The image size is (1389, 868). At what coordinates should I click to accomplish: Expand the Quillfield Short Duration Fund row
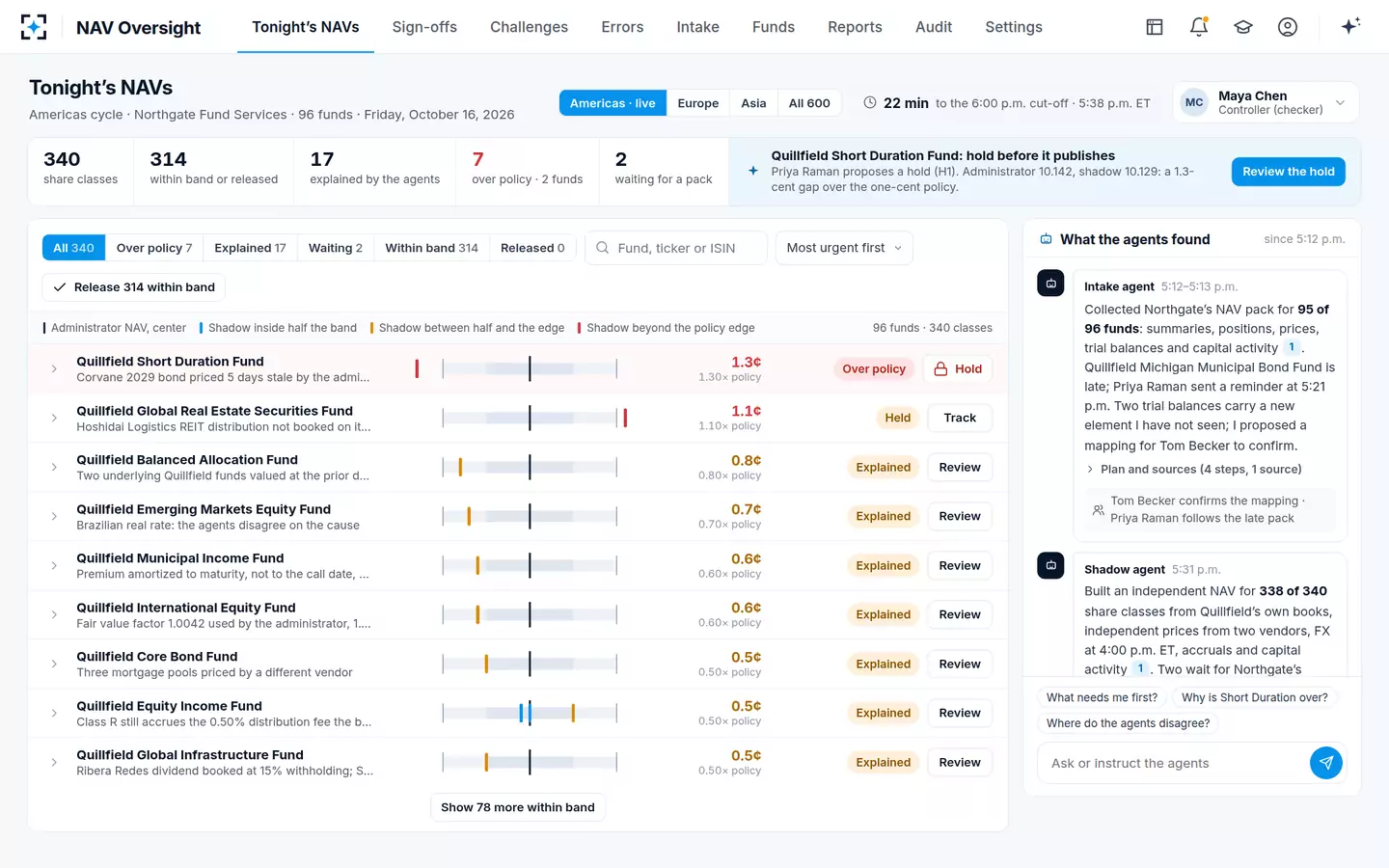coord(54,368)
